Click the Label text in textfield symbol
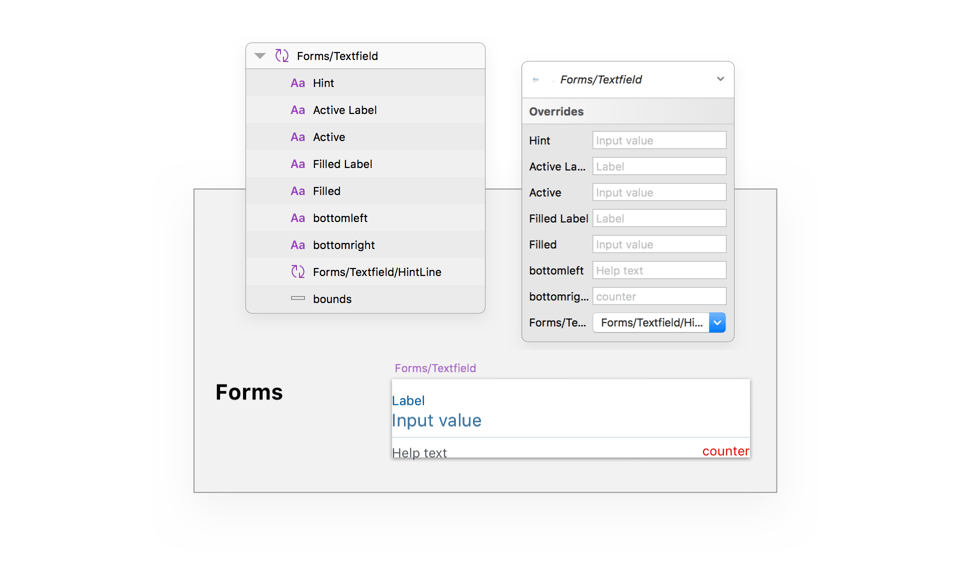Screen dimensions: 970x561 pos(408,400)
